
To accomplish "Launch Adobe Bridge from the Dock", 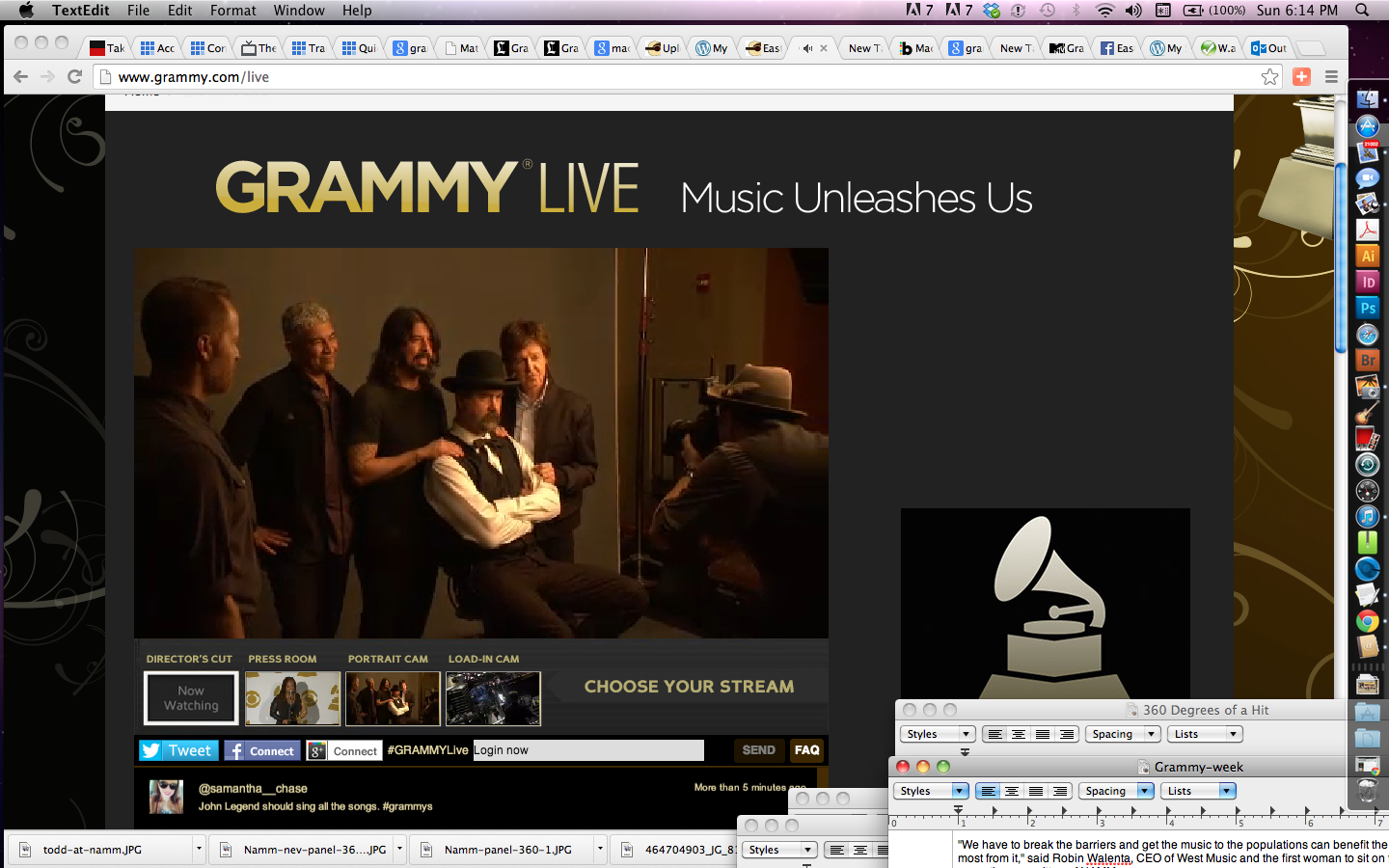I will (x=1368, y=360).
